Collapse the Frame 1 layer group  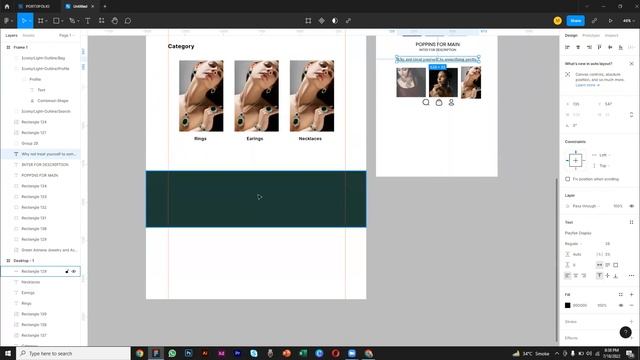pos(8,47)
